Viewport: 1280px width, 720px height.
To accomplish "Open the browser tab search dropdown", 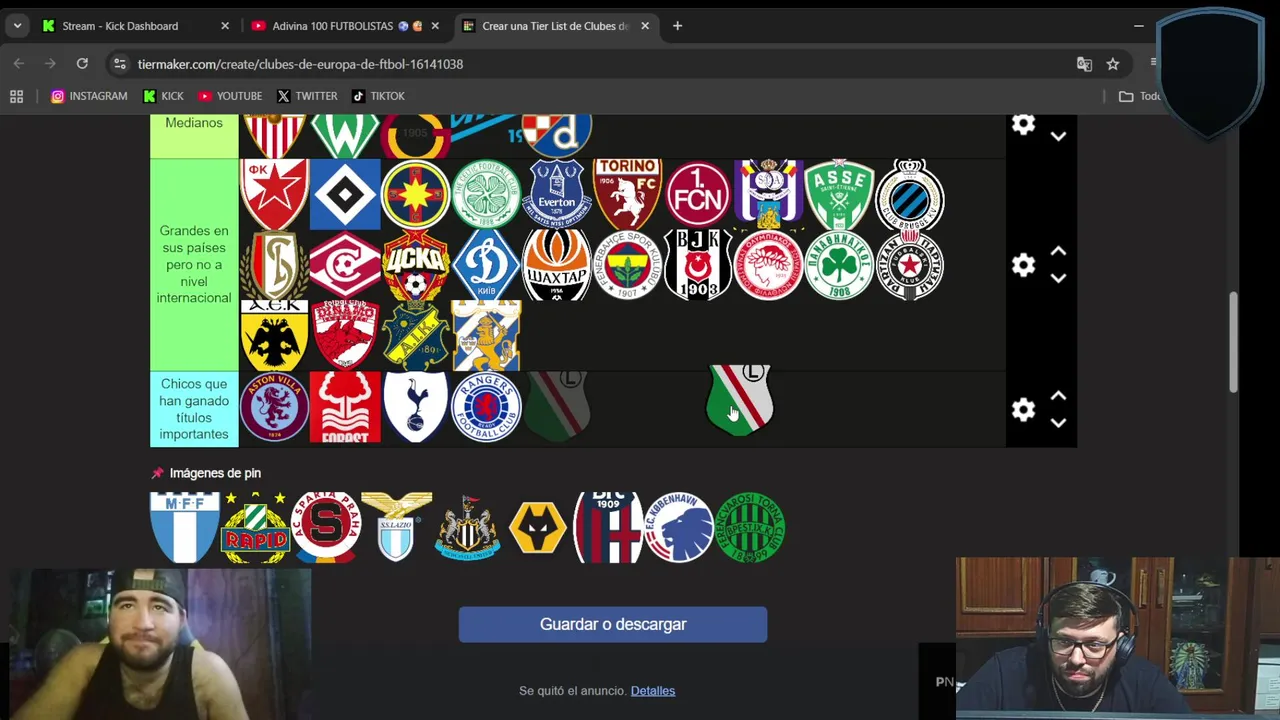I will coord(17,26).
